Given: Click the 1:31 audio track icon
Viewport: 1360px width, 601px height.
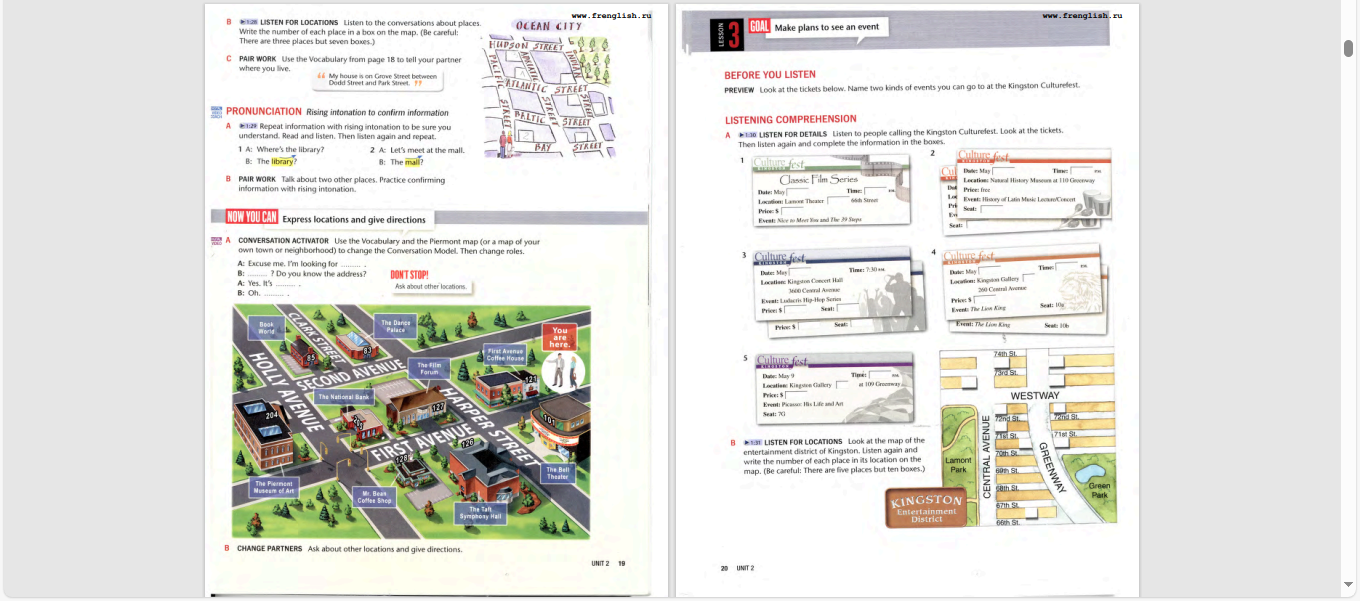Looking at the screenshot, I should (x=752, y=442).
